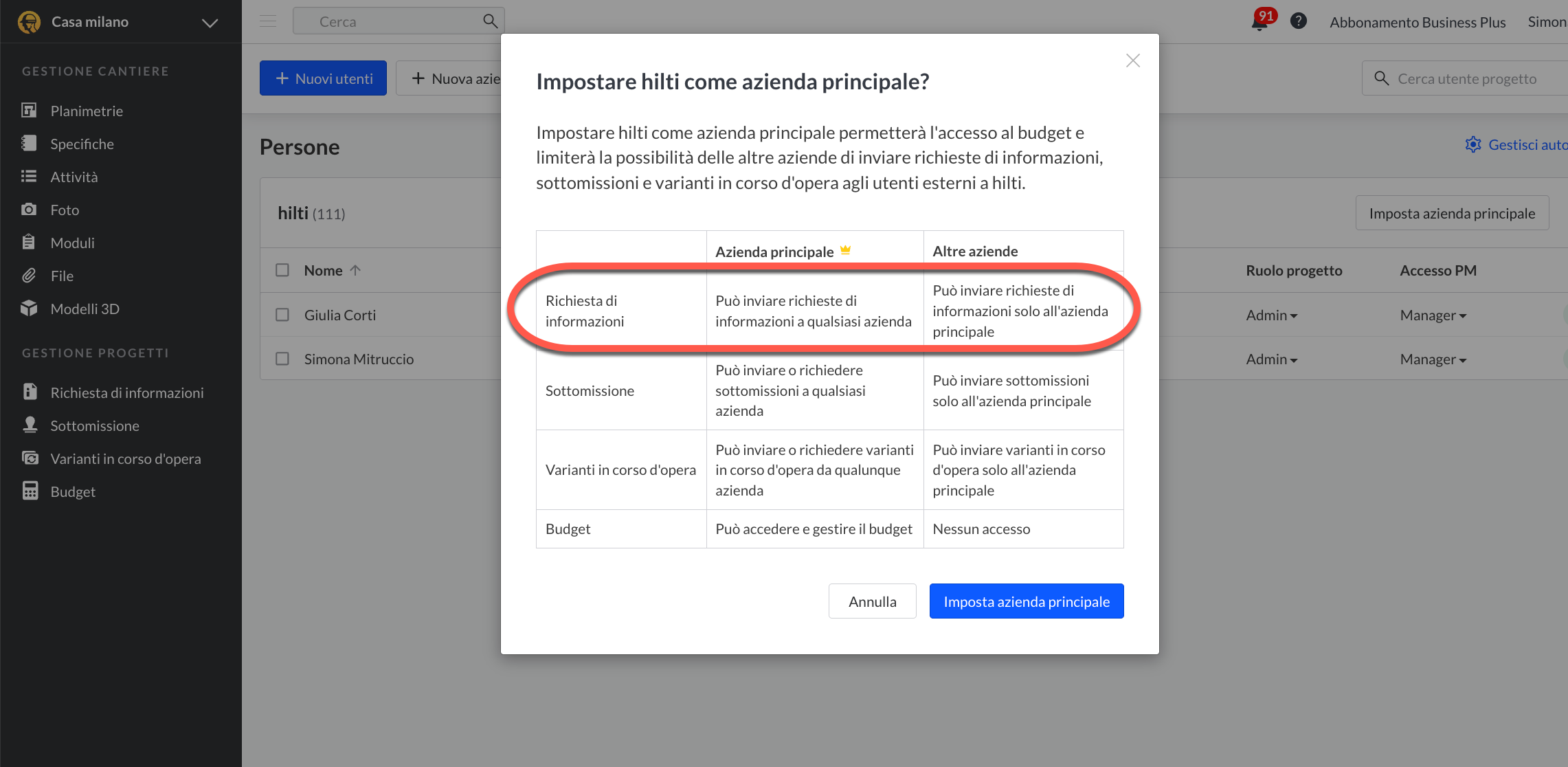Viewport: 1568px width, 767px height.
Task: Open Budget via the calculator icon
Action: point(30,491)
